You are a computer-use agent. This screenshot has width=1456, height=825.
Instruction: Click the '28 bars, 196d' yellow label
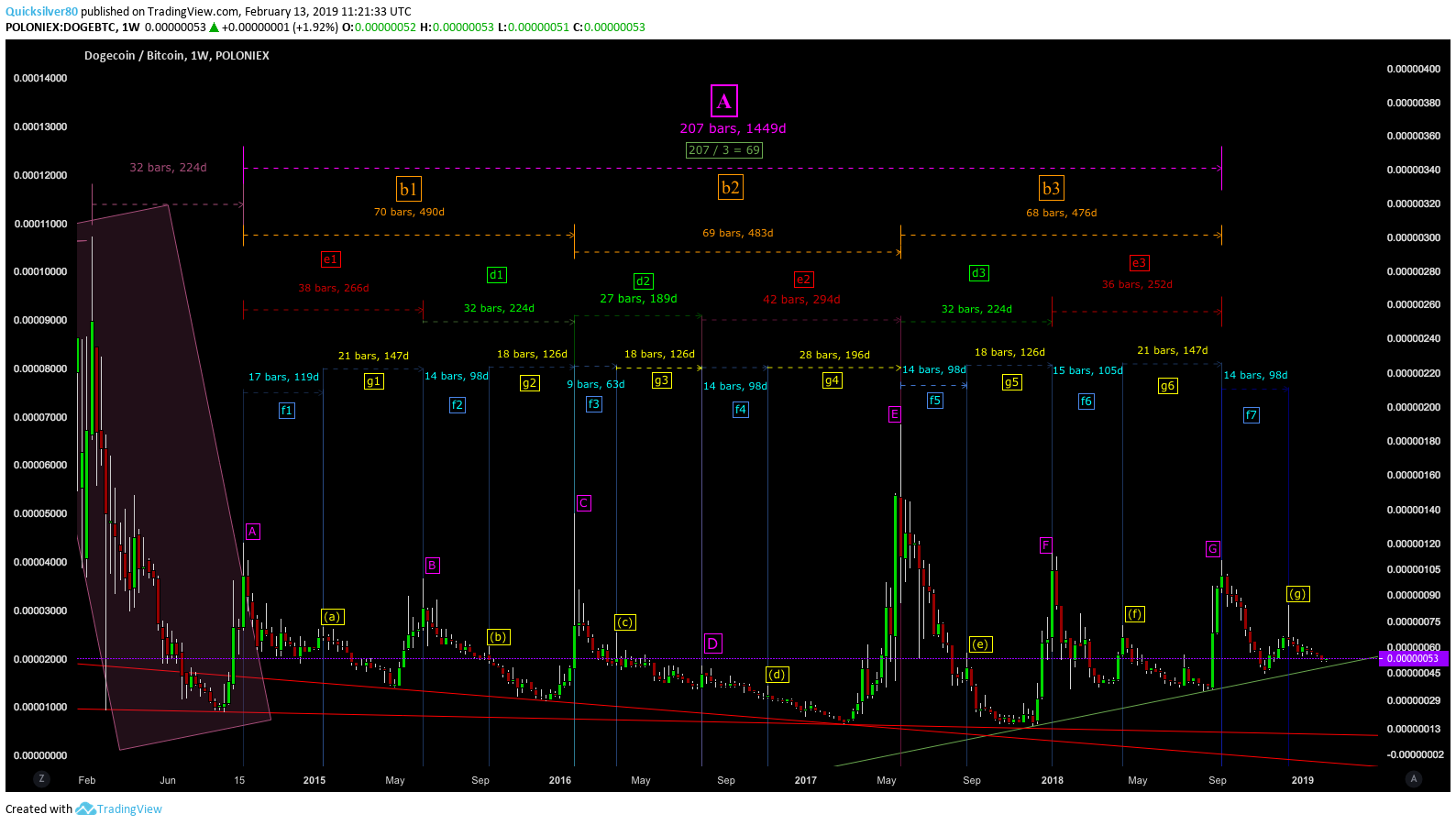pos(834,356)
